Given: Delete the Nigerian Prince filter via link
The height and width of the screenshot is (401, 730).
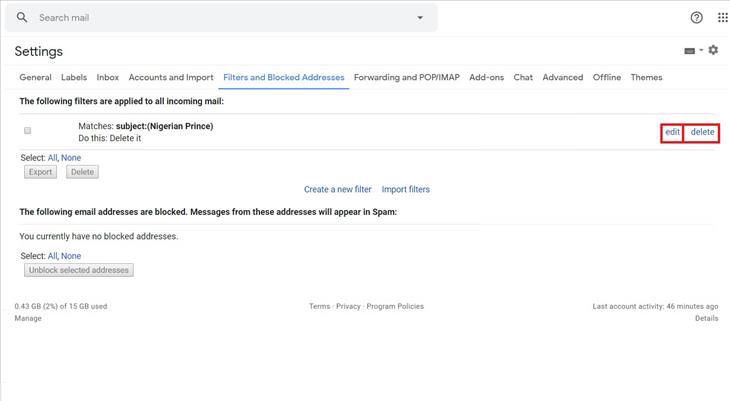Looking at the screenshot, I should (702, 132).
